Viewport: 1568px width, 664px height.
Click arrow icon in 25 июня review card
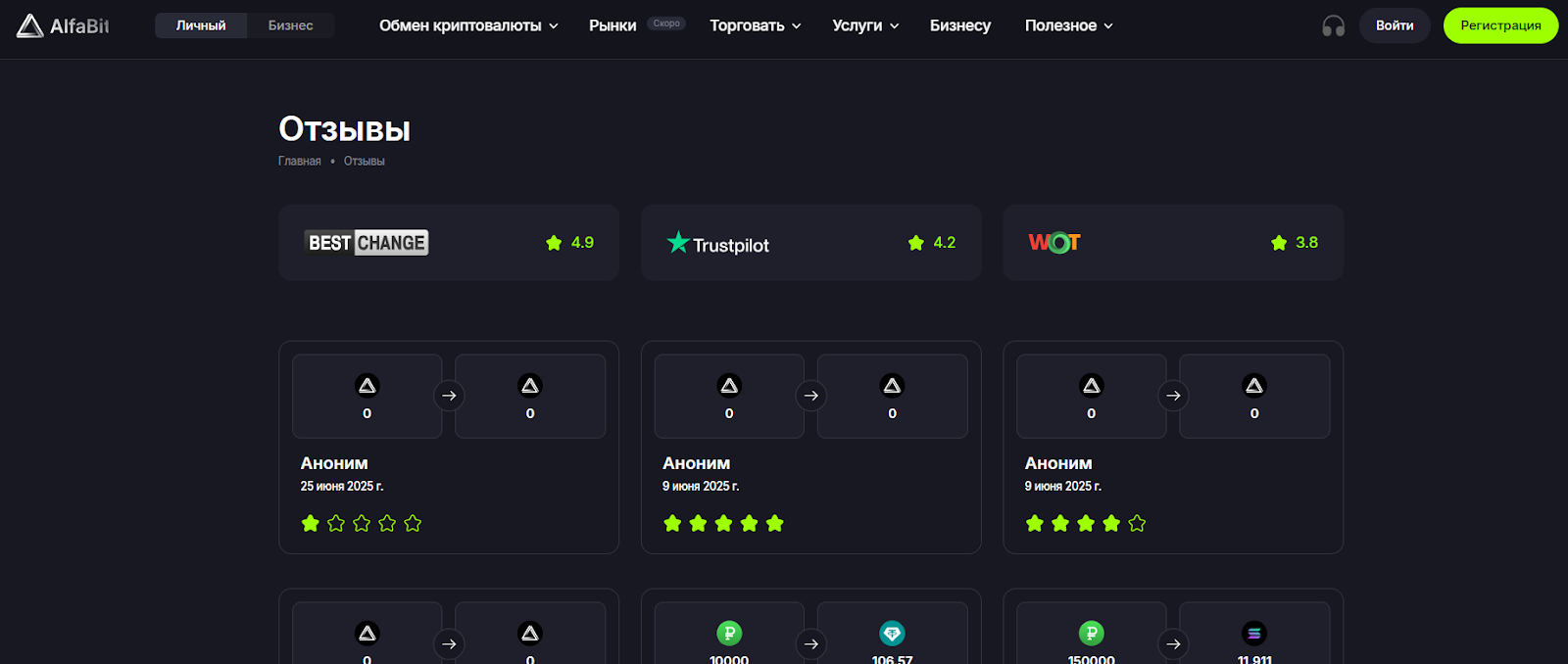coord(449,396)
